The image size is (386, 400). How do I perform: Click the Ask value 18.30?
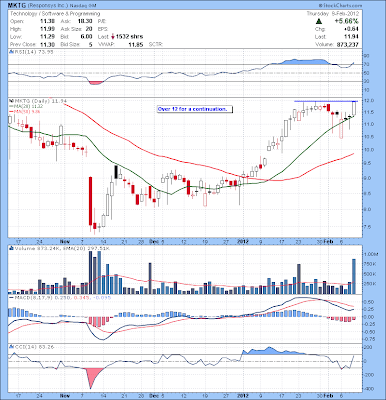(x=86, y=21)
